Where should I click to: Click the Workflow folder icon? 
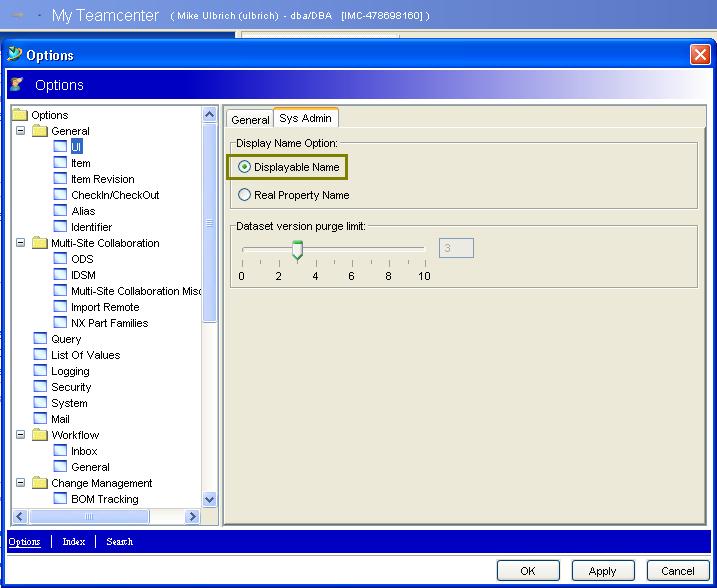point(40,435)
